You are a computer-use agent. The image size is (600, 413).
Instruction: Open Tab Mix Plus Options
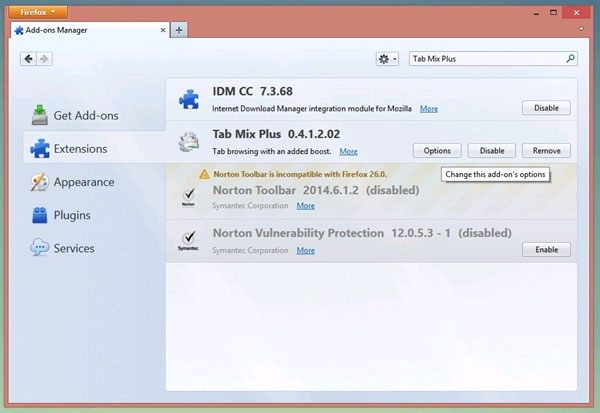pos(437,151)
